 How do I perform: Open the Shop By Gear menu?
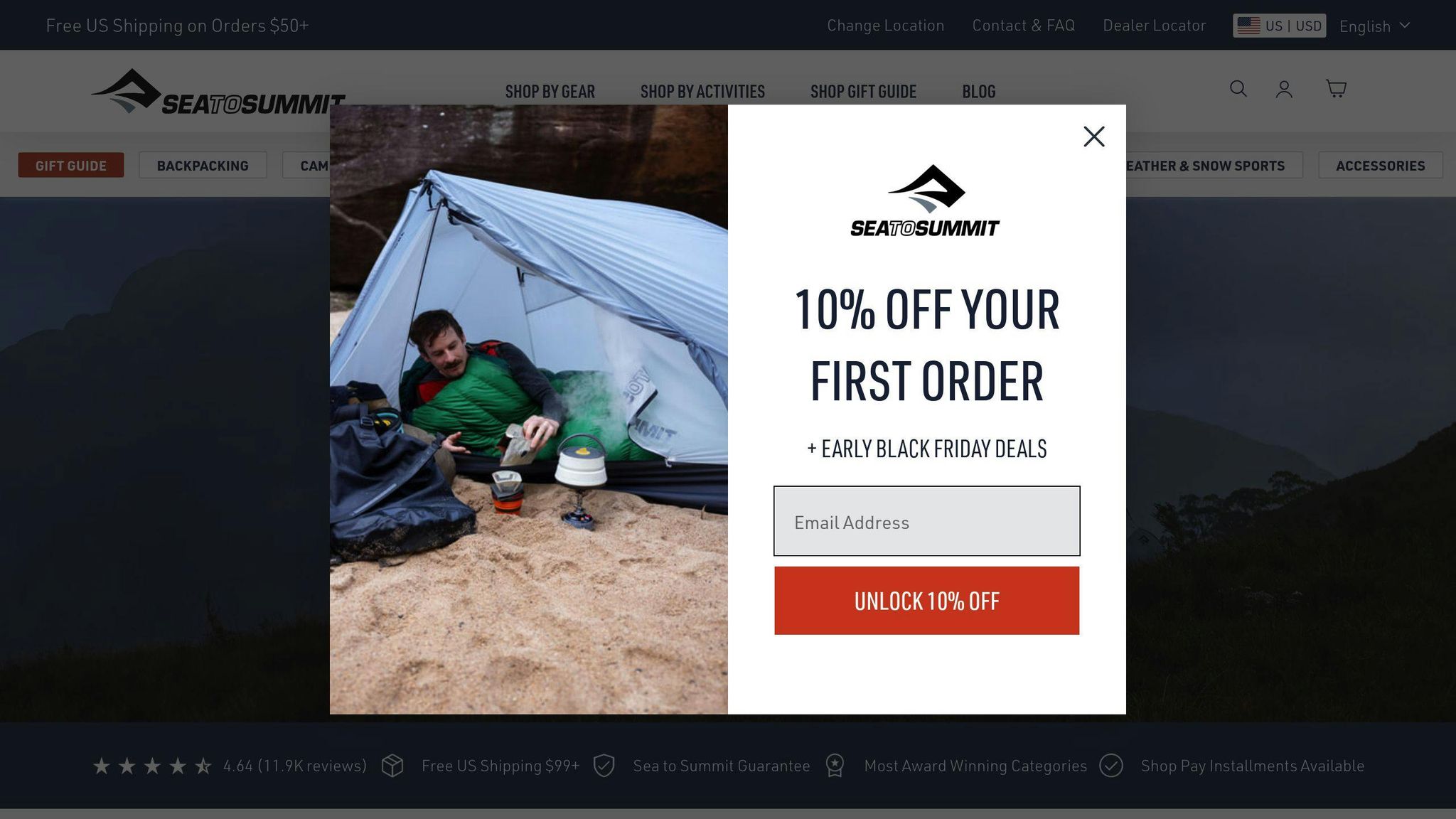tap(550, 92)
